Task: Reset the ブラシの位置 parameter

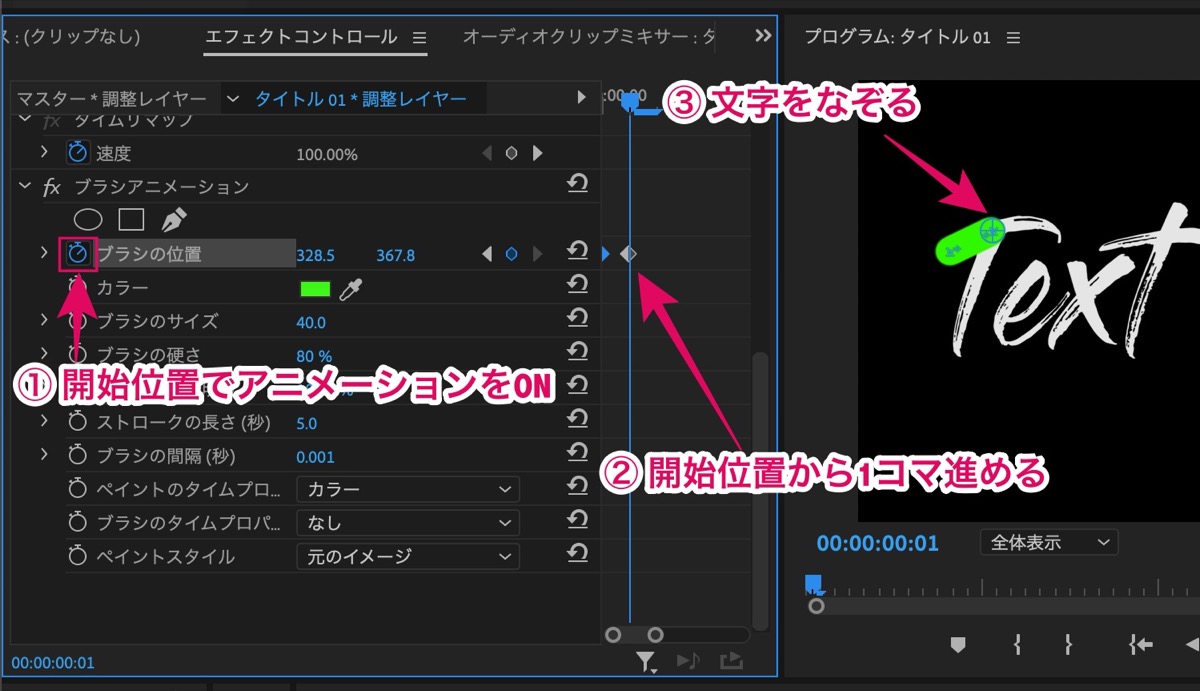Action: pos(577,252)
